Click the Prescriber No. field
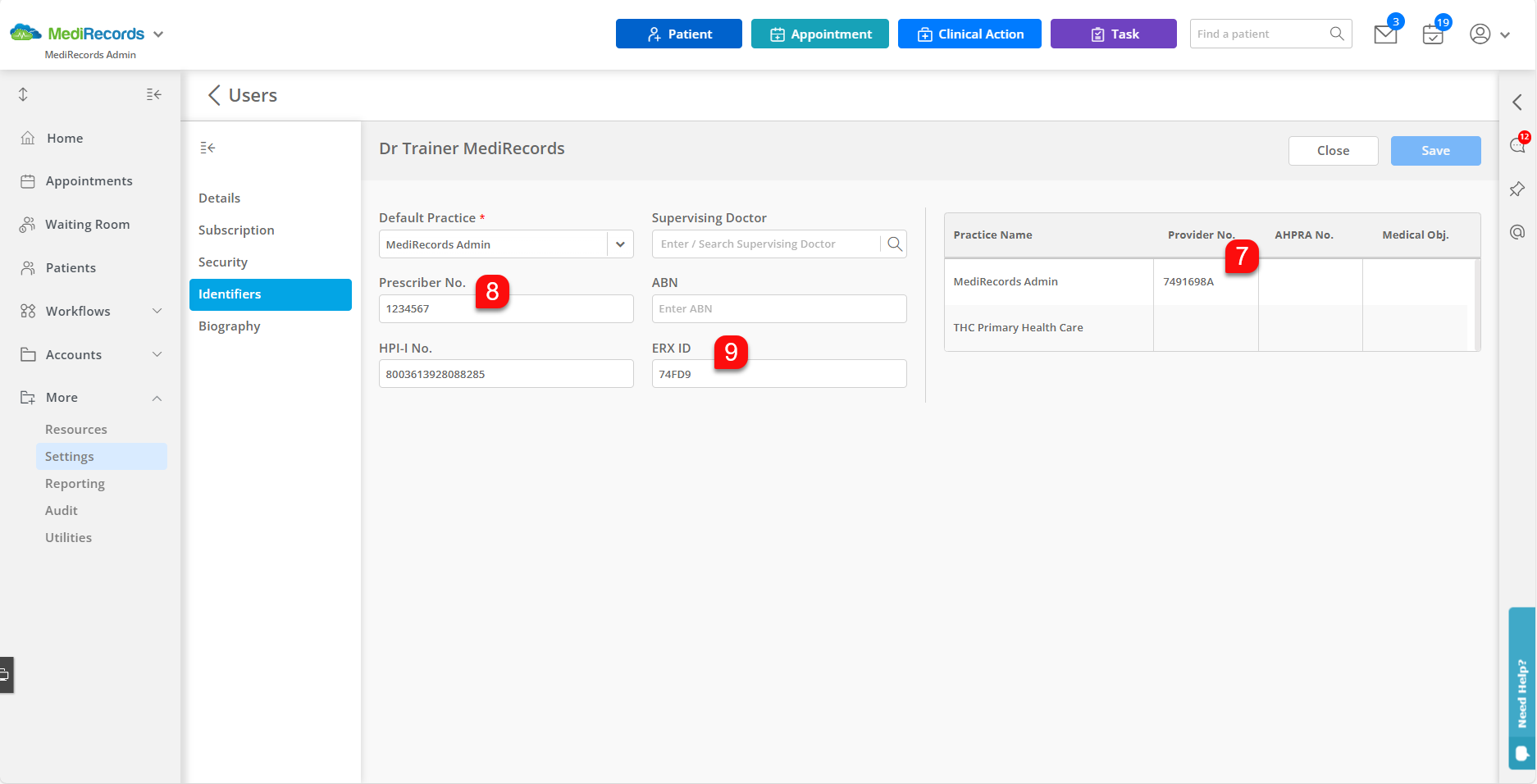1537x784 pixels. 506,309
